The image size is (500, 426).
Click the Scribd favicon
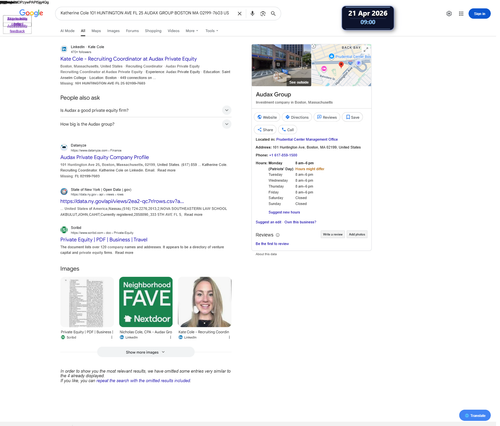click(64, 230)
